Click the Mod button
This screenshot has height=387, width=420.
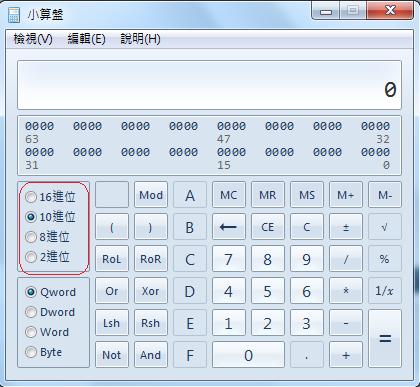(x=151, y=195)
